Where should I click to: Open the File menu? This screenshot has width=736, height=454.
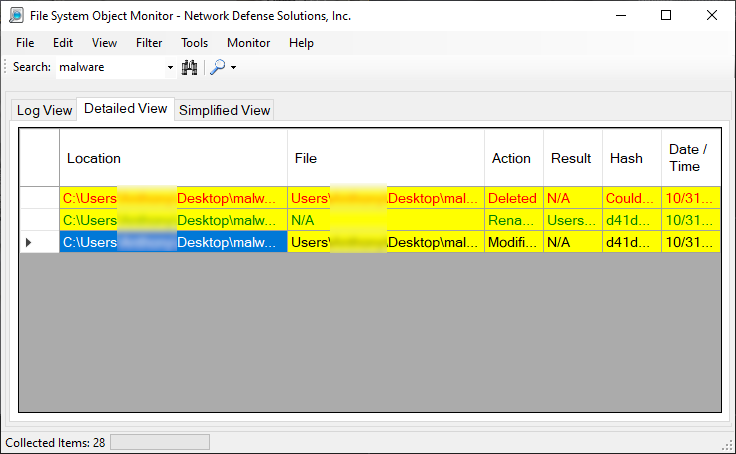click(x=25, y=43)
